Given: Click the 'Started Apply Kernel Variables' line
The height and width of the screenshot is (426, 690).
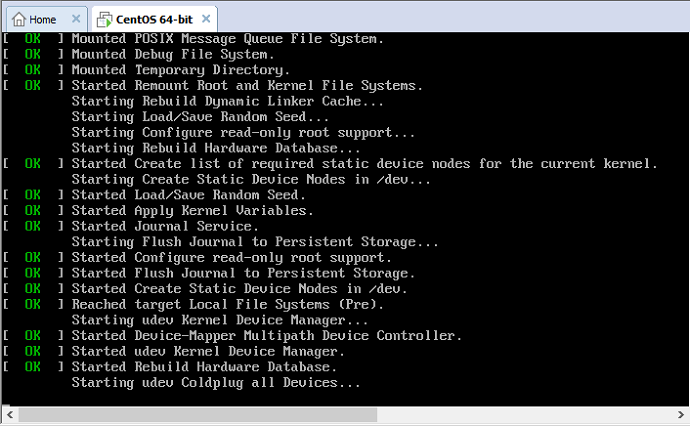Looking at the screenshot, I should coord(192,211).
